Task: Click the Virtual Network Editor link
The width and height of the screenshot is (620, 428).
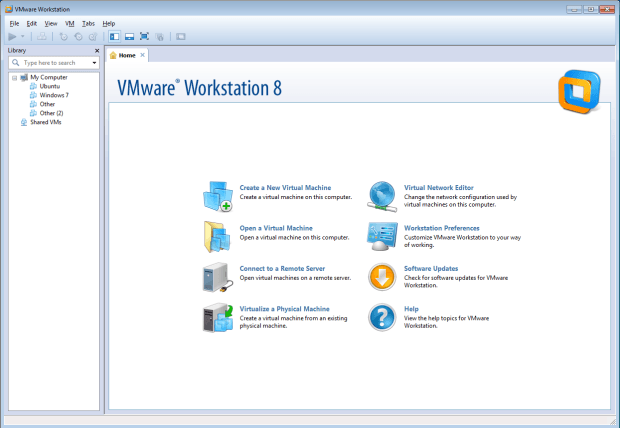Action: tap(438, 187)
